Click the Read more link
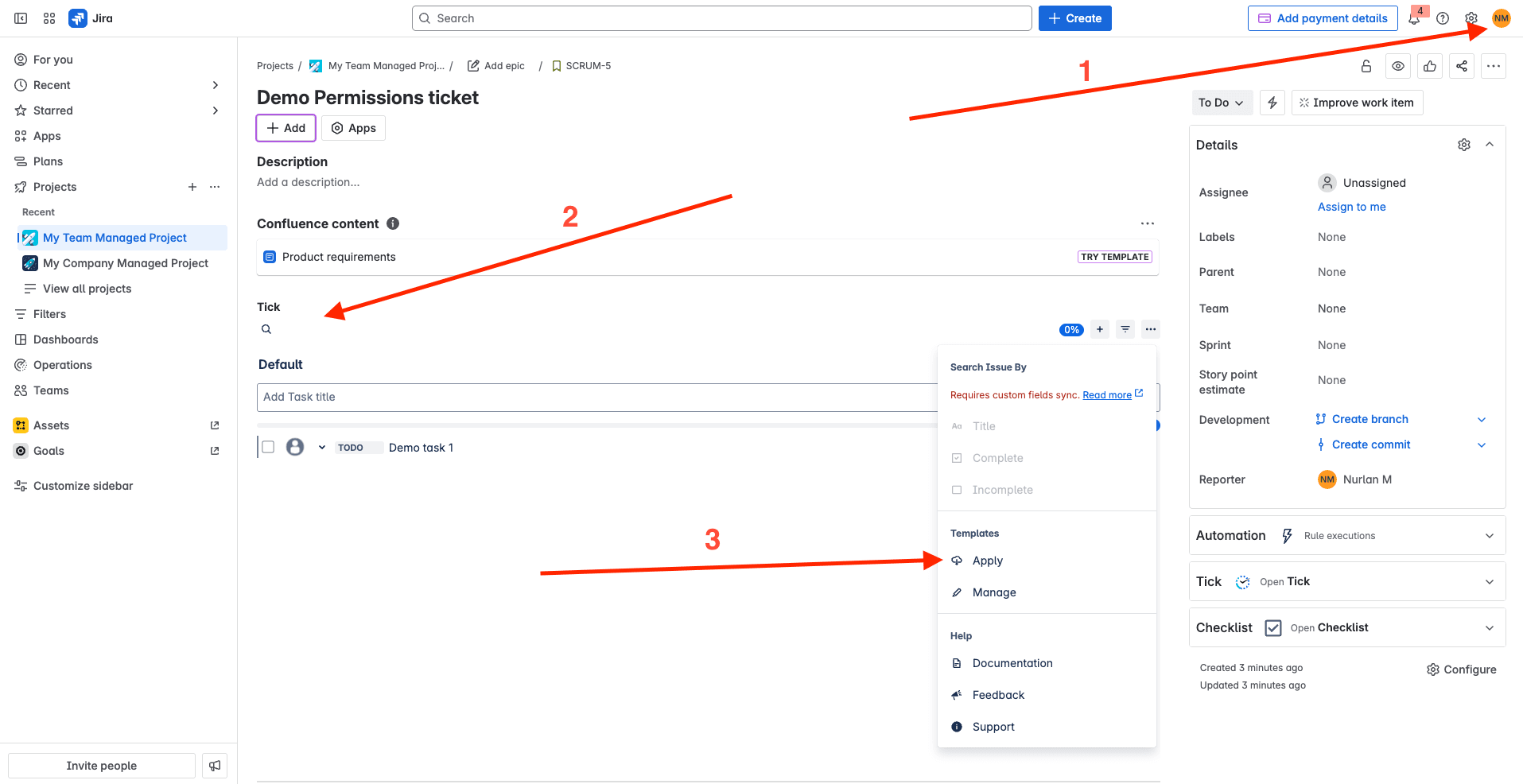 coord(1107,395)
